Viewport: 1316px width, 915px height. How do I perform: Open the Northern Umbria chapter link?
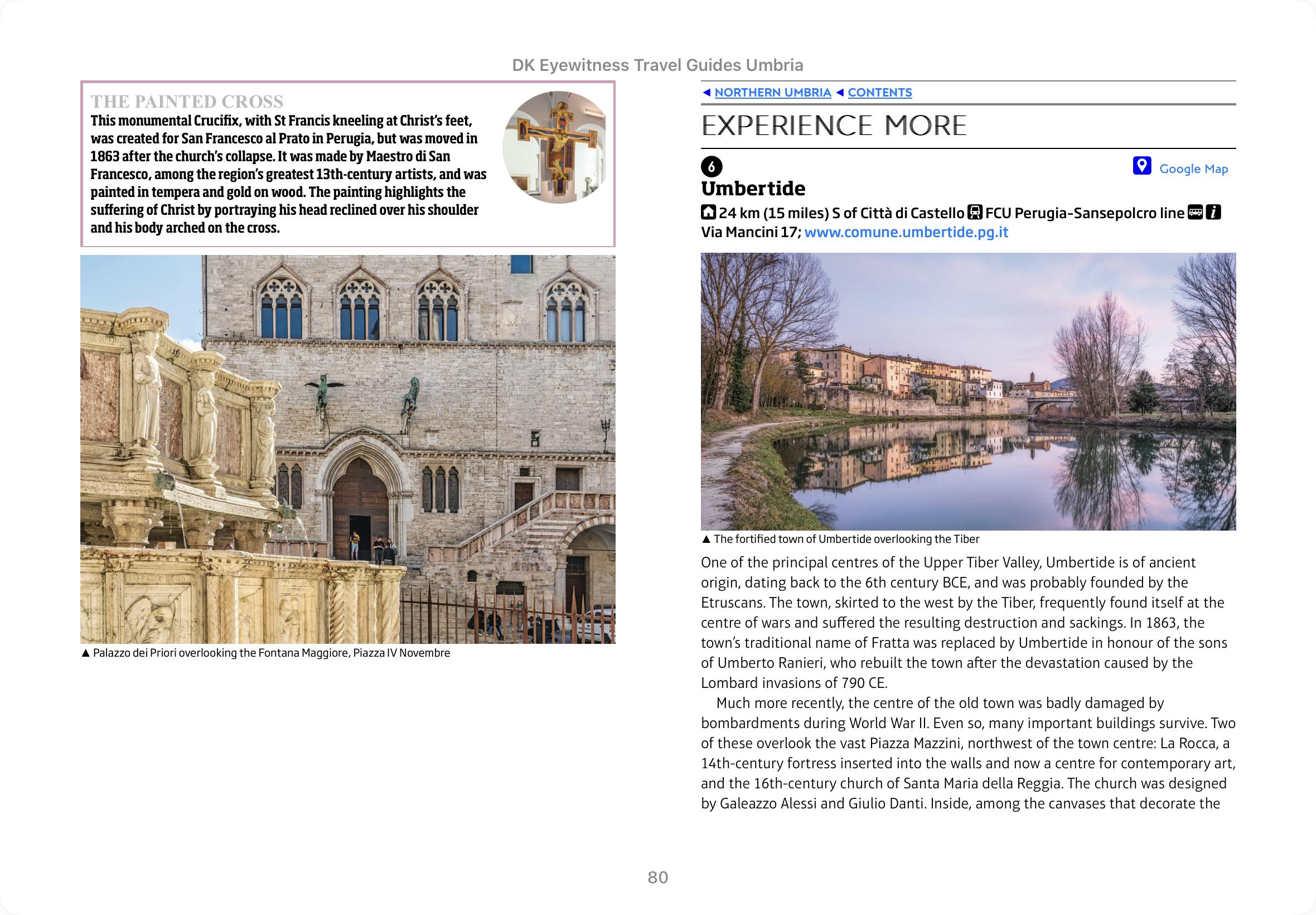click(x=772, y=92)
